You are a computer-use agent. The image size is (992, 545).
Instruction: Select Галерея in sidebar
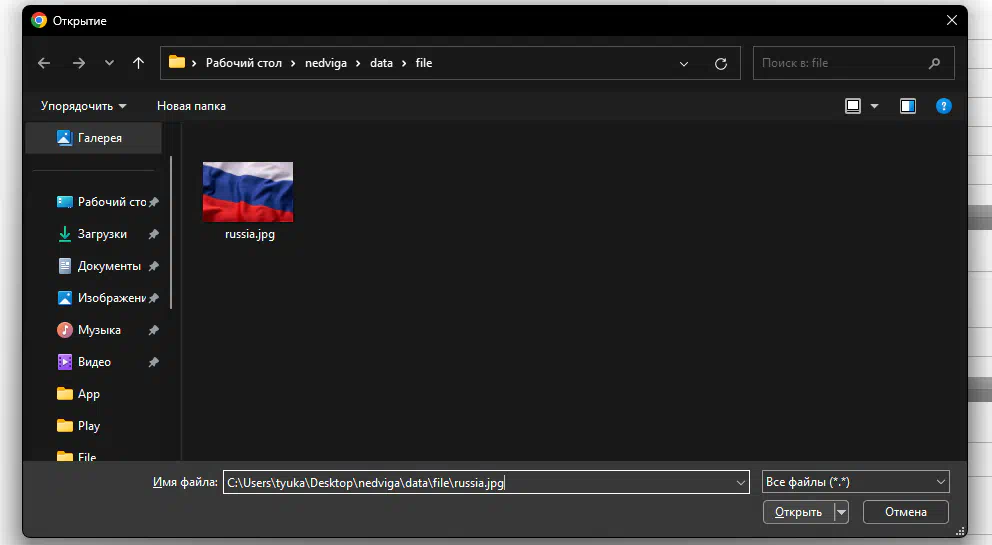tap(94, 138)
